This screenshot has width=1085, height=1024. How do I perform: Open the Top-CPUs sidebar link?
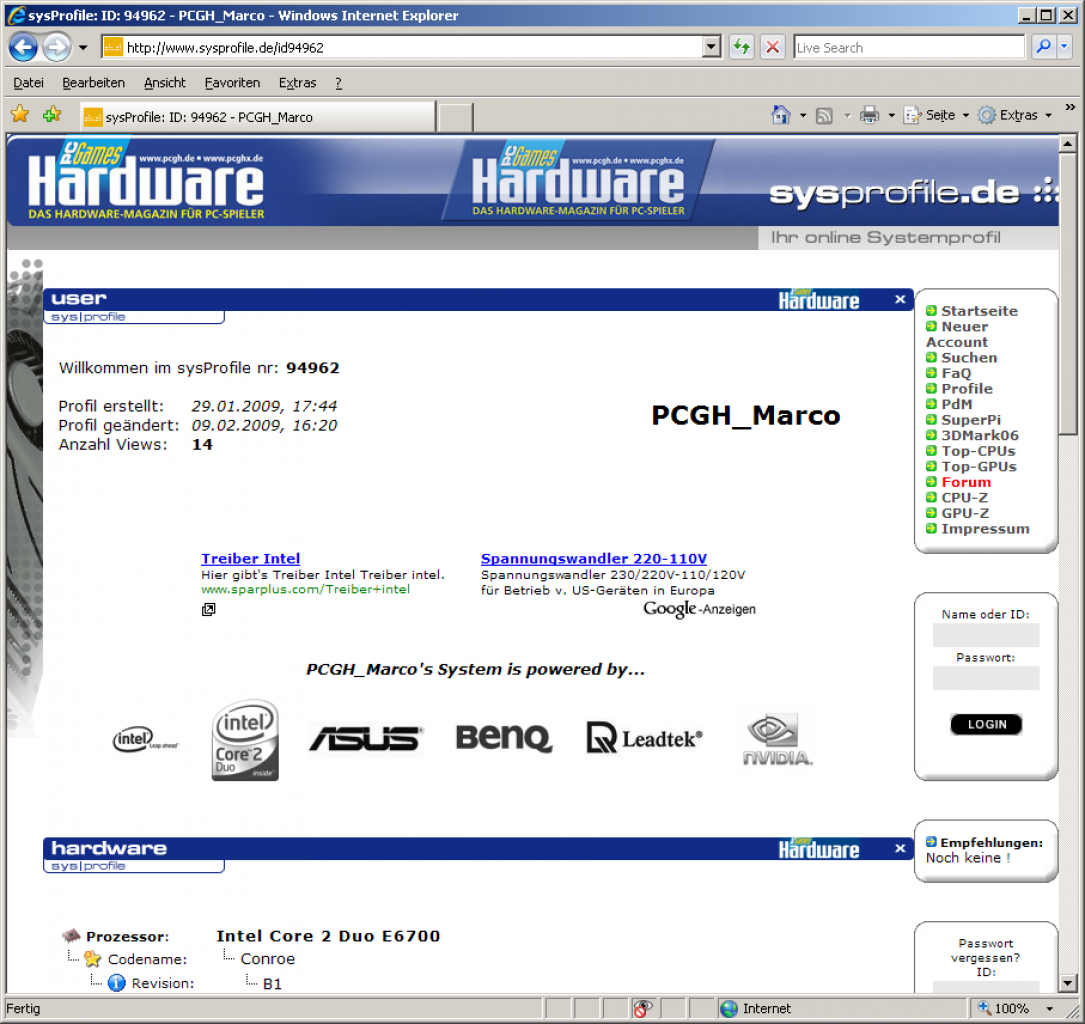978,451
